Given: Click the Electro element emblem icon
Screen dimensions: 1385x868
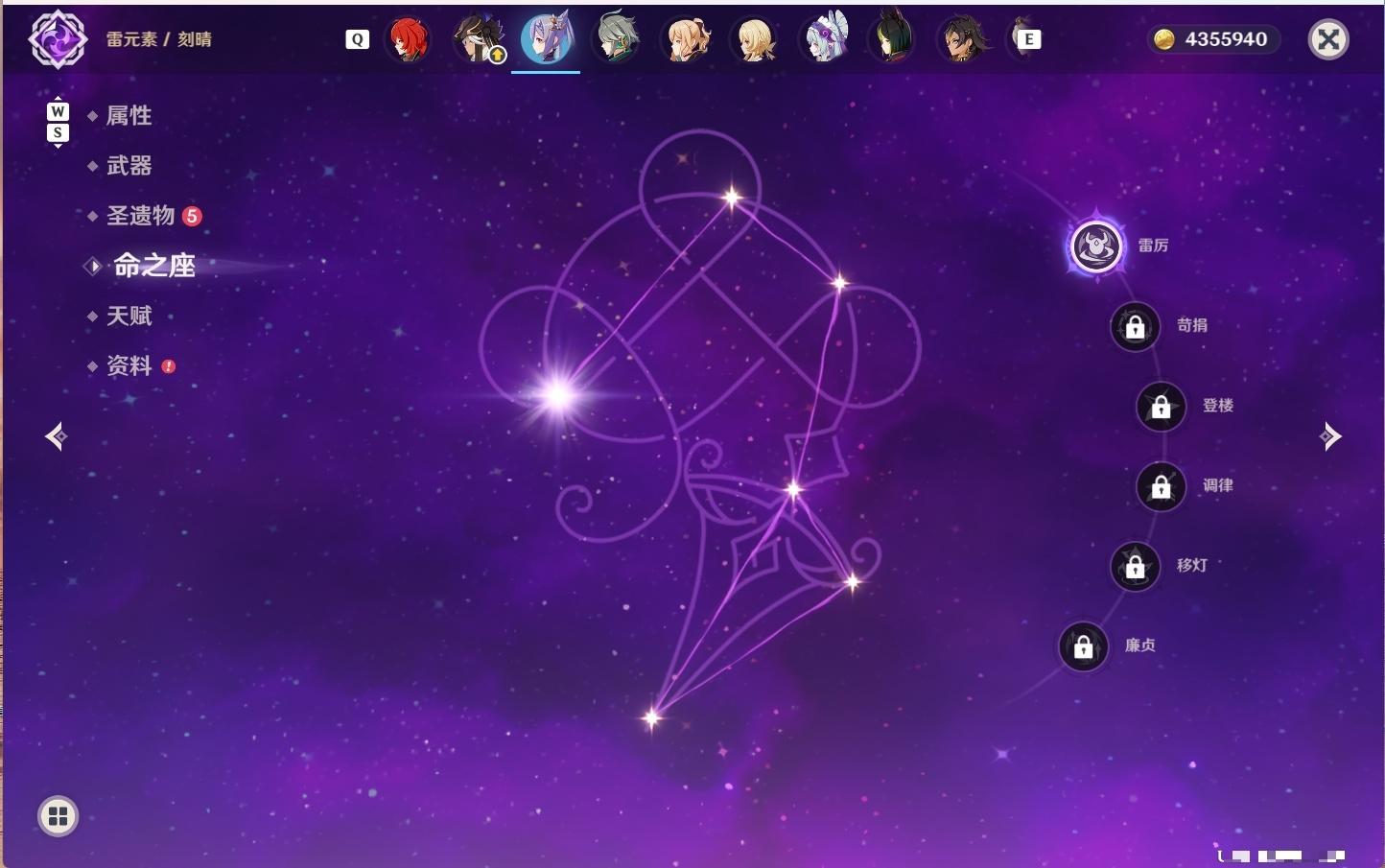Looking at the screenshot, I should pyautogui.click(x=58, y=39).
